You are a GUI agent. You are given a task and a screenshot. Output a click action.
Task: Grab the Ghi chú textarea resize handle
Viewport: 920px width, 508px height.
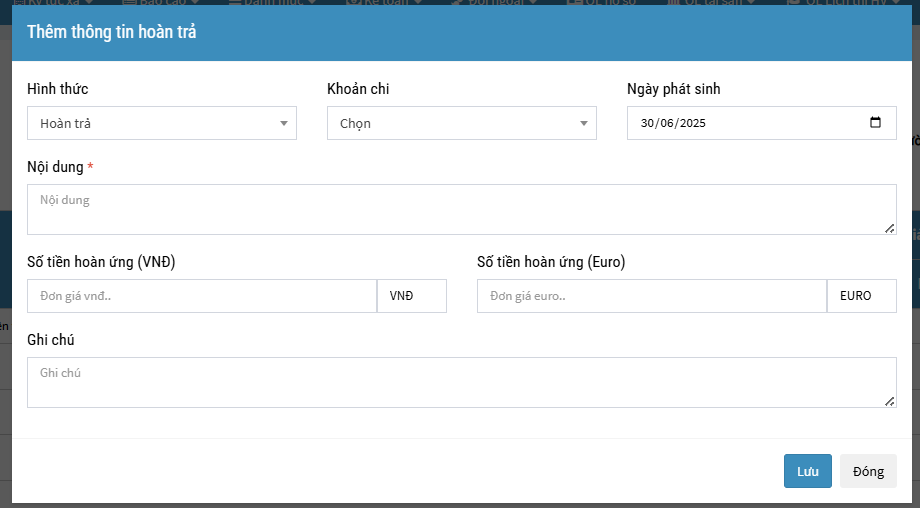(889, 401)
